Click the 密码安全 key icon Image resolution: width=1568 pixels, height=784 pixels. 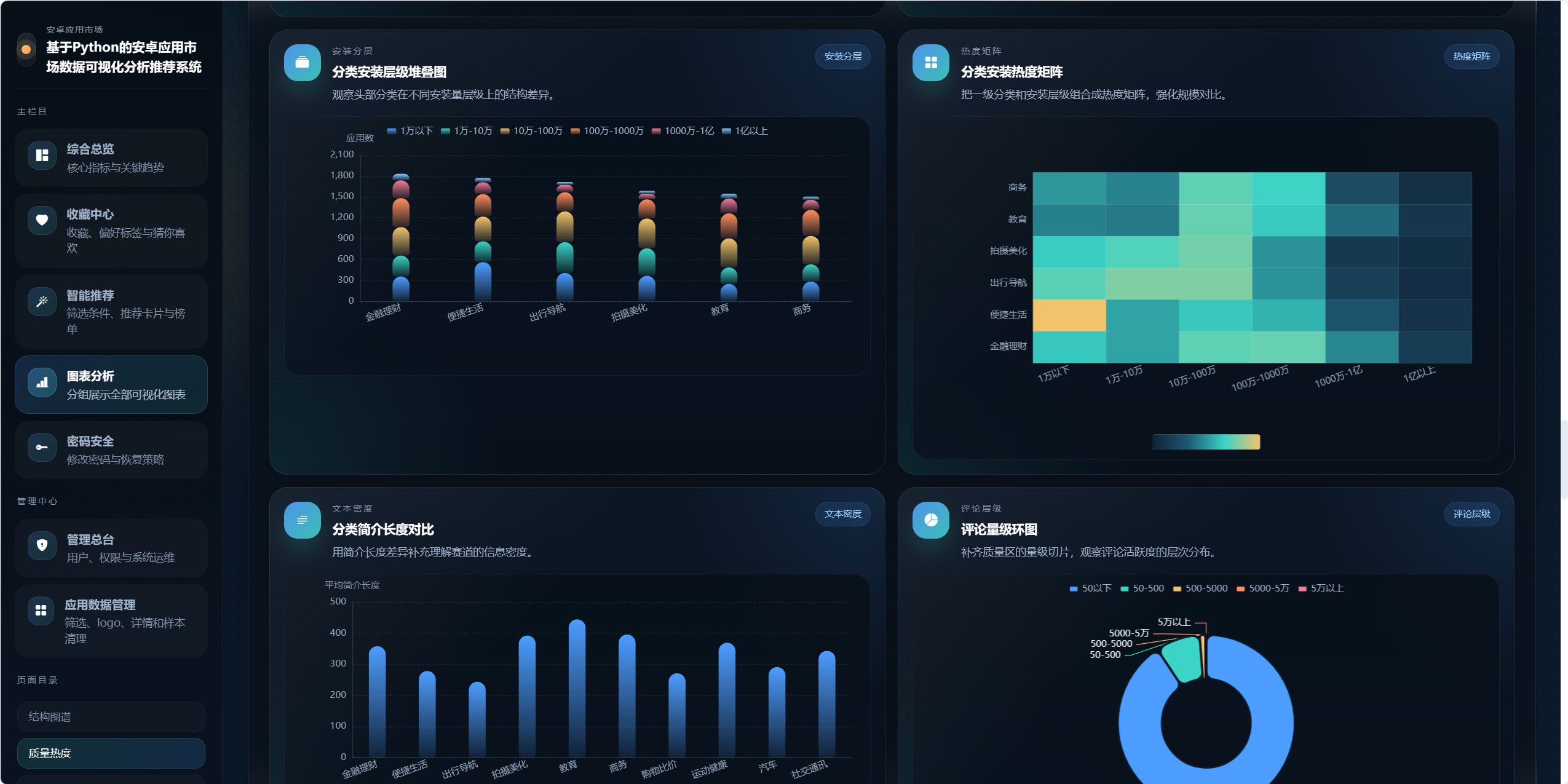pyautogui.click(x=42, y=447)
